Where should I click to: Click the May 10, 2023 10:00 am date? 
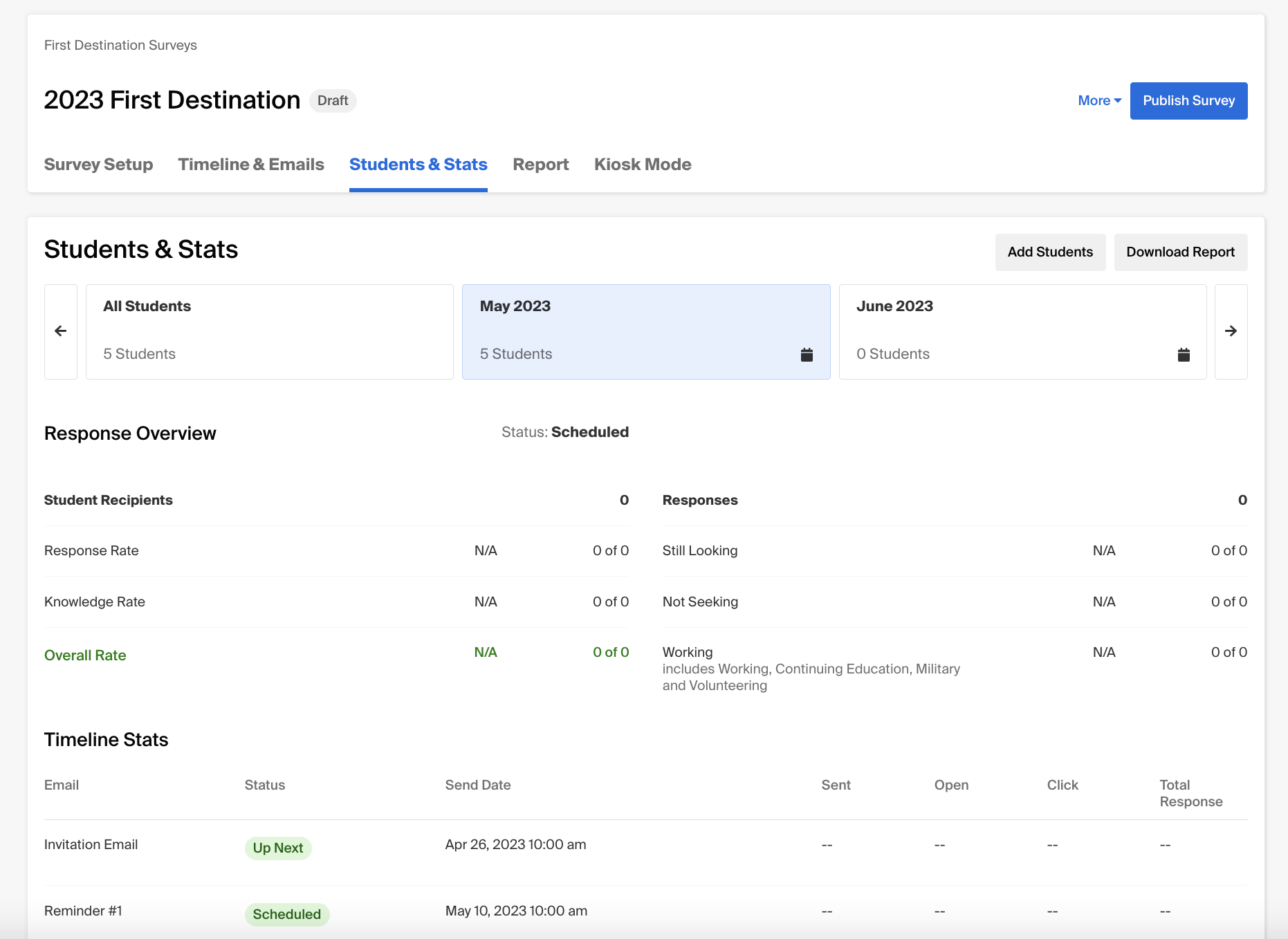click(x=517, y=911)
